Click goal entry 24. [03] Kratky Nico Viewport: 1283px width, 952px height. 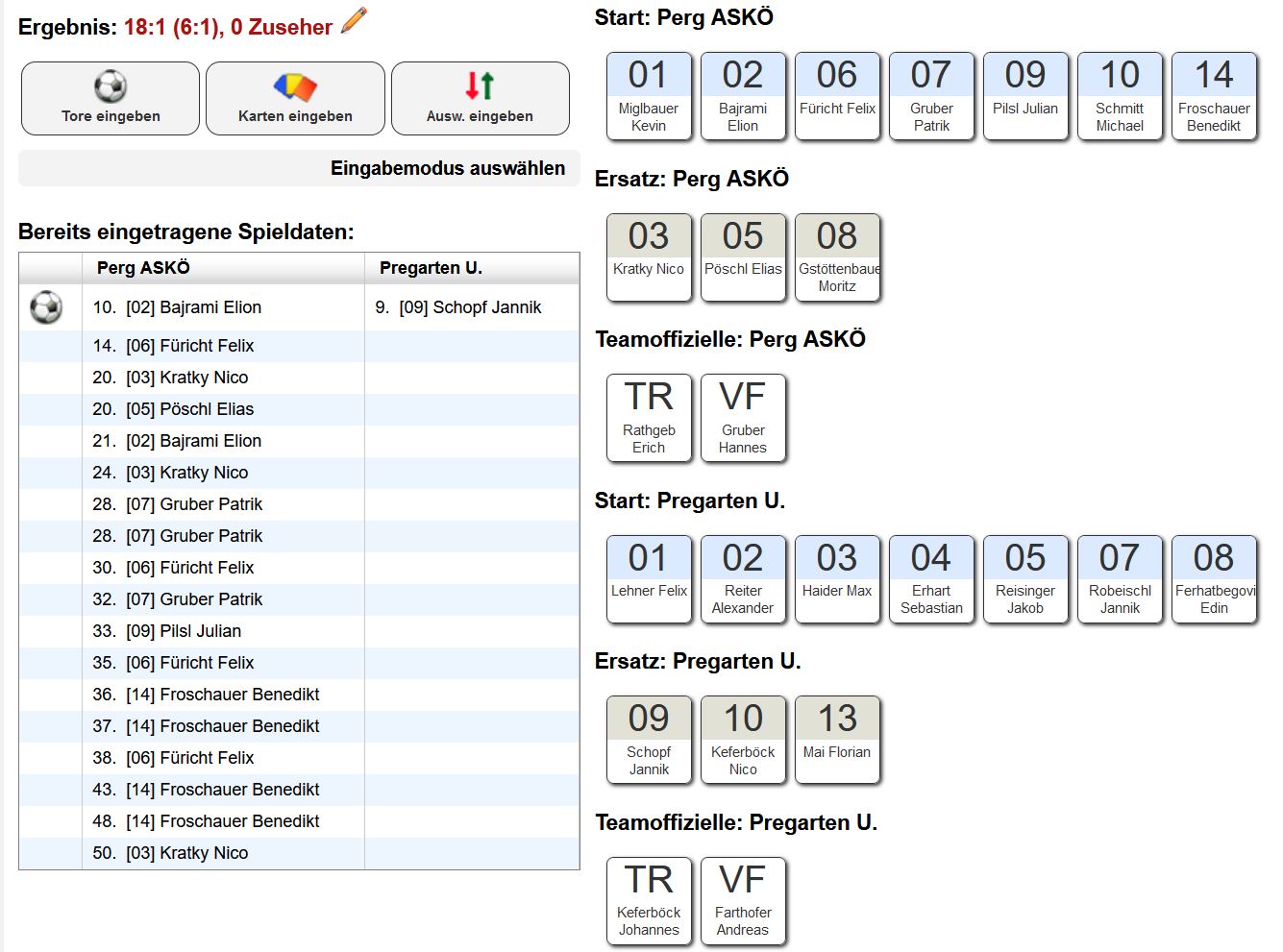170,473
